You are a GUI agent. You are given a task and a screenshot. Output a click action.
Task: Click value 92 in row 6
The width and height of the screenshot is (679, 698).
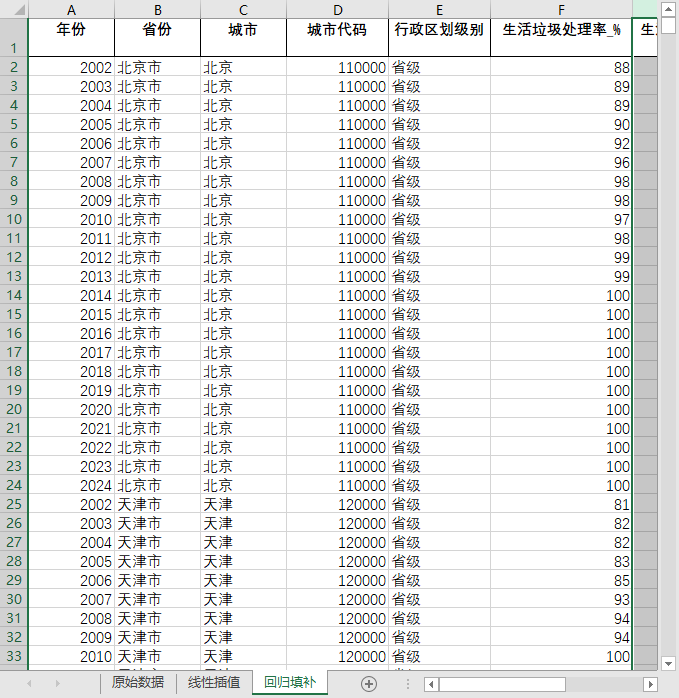(x=561, y=143)
